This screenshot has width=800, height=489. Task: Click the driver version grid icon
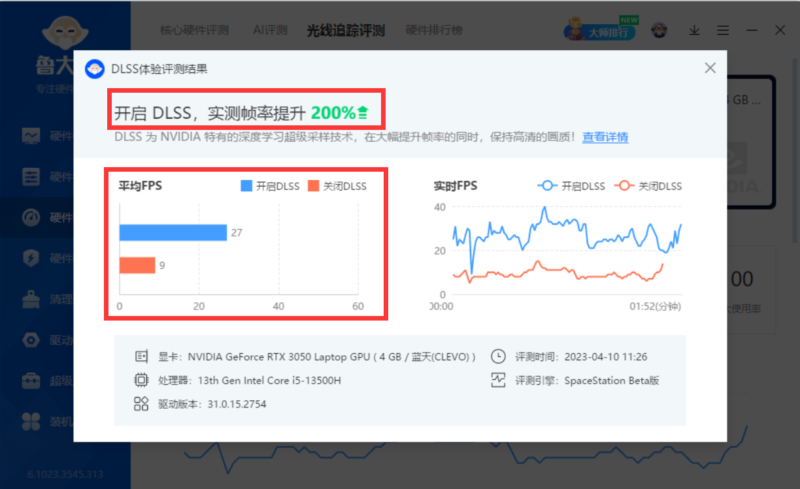pyautogui.click(x=141, y=404)
